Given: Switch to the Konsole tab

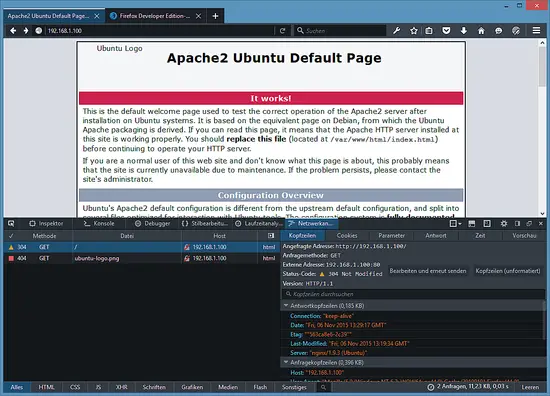Looking at the screenshot, I should (99, 223).
